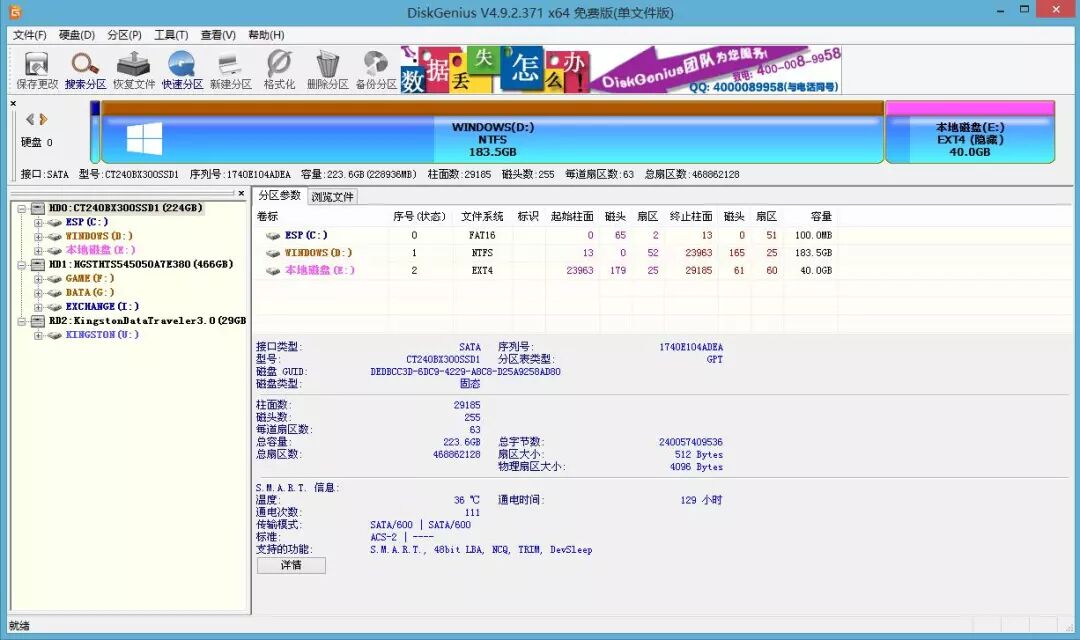The image size is (1080, 640).
Task: Open the 分区(P) menu
Action: pyautogui.click(x=125, y=35)
